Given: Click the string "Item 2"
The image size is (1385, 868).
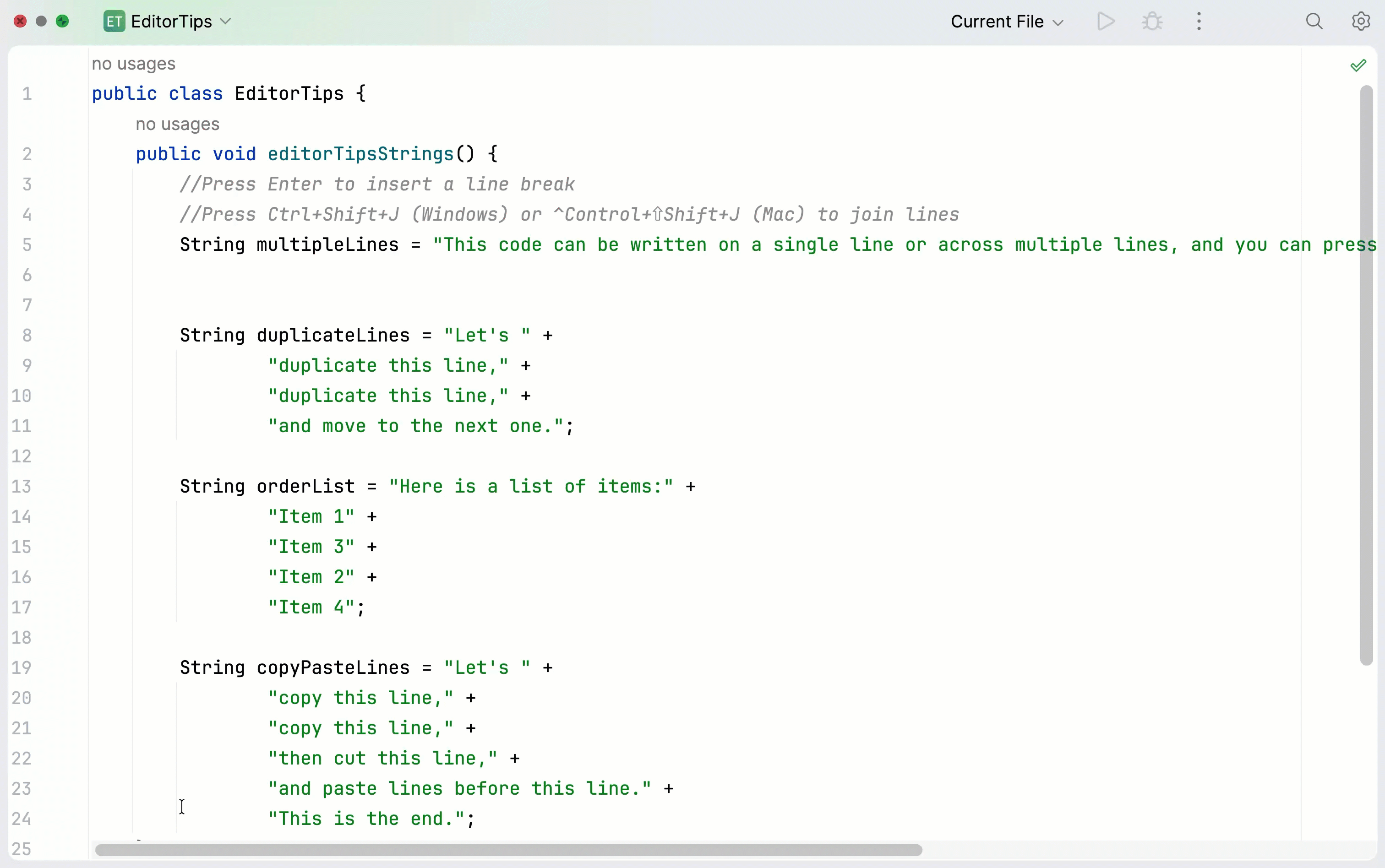Looking at the screenshot, I should [311, 577].
